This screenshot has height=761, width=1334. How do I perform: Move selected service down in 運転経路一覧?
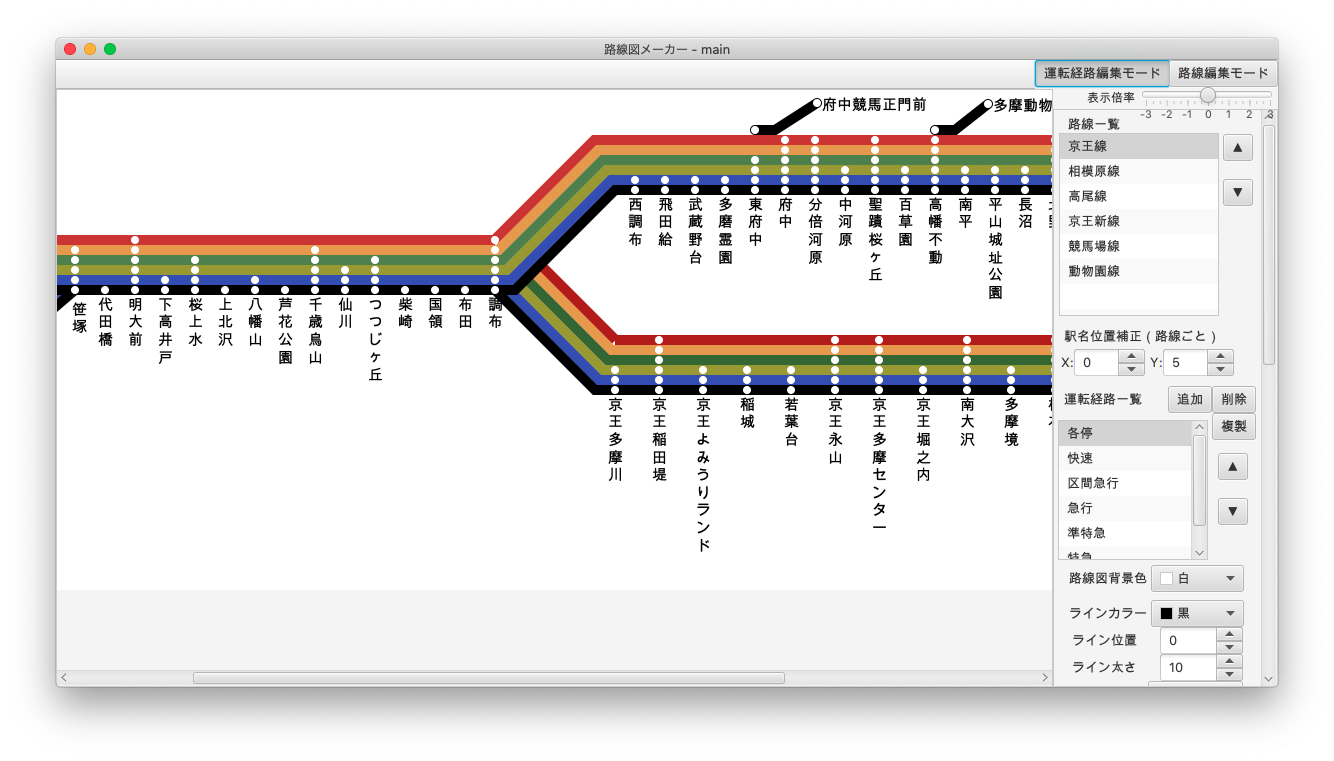(1232, 511)
